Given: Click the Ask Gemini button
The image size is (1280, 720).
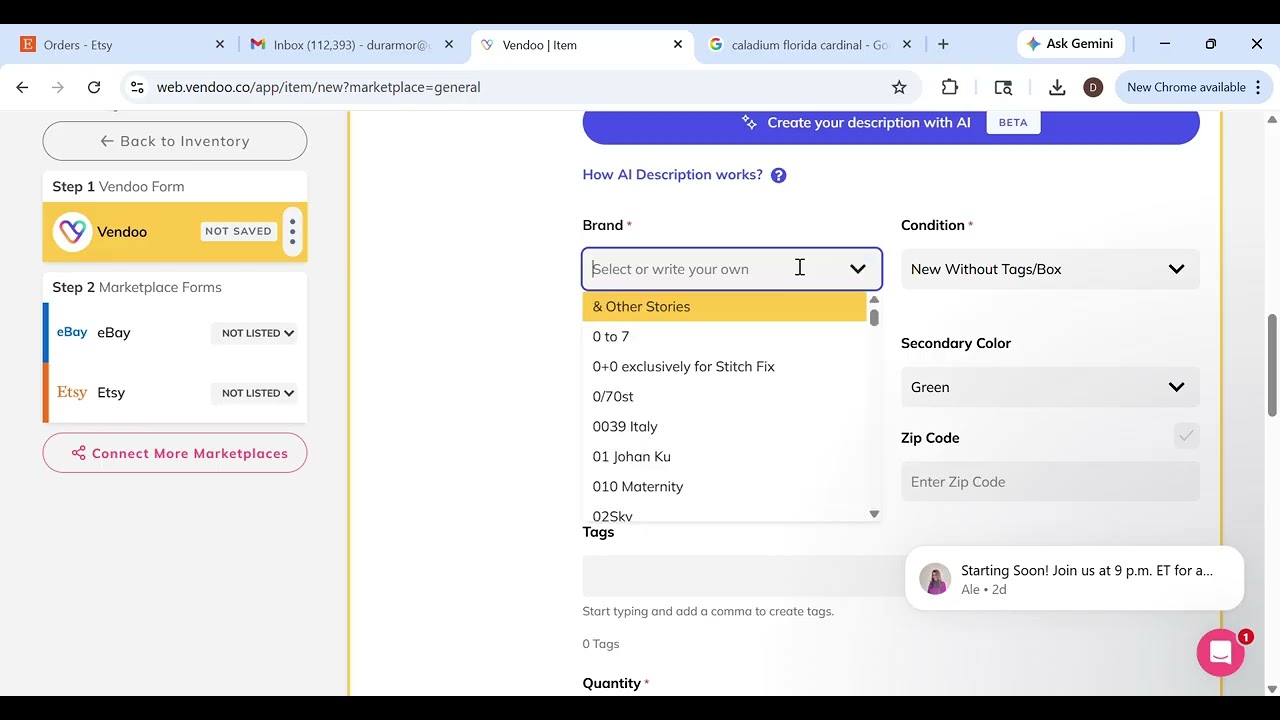Looking at the screenshot, I should (1071, 44).
